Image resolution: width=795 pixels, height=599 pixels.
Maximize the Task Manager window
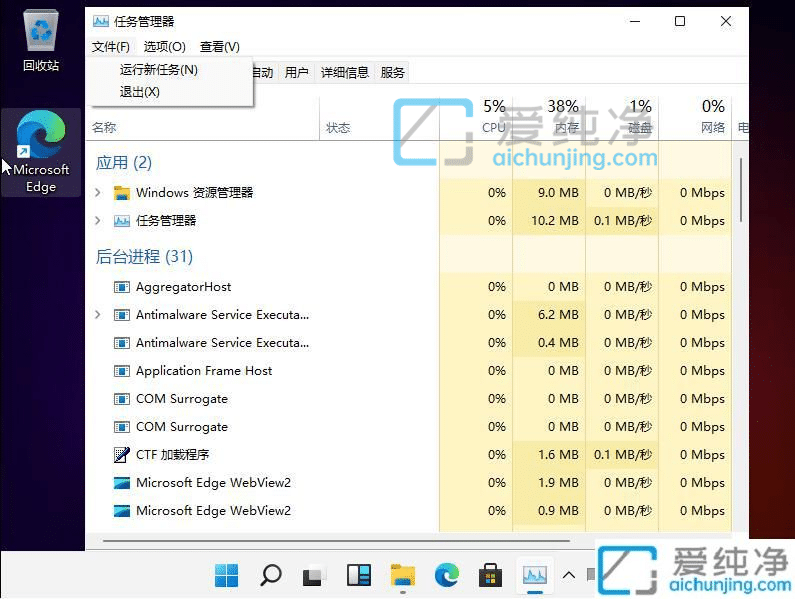pyautogui.click(x=680, y=21)
